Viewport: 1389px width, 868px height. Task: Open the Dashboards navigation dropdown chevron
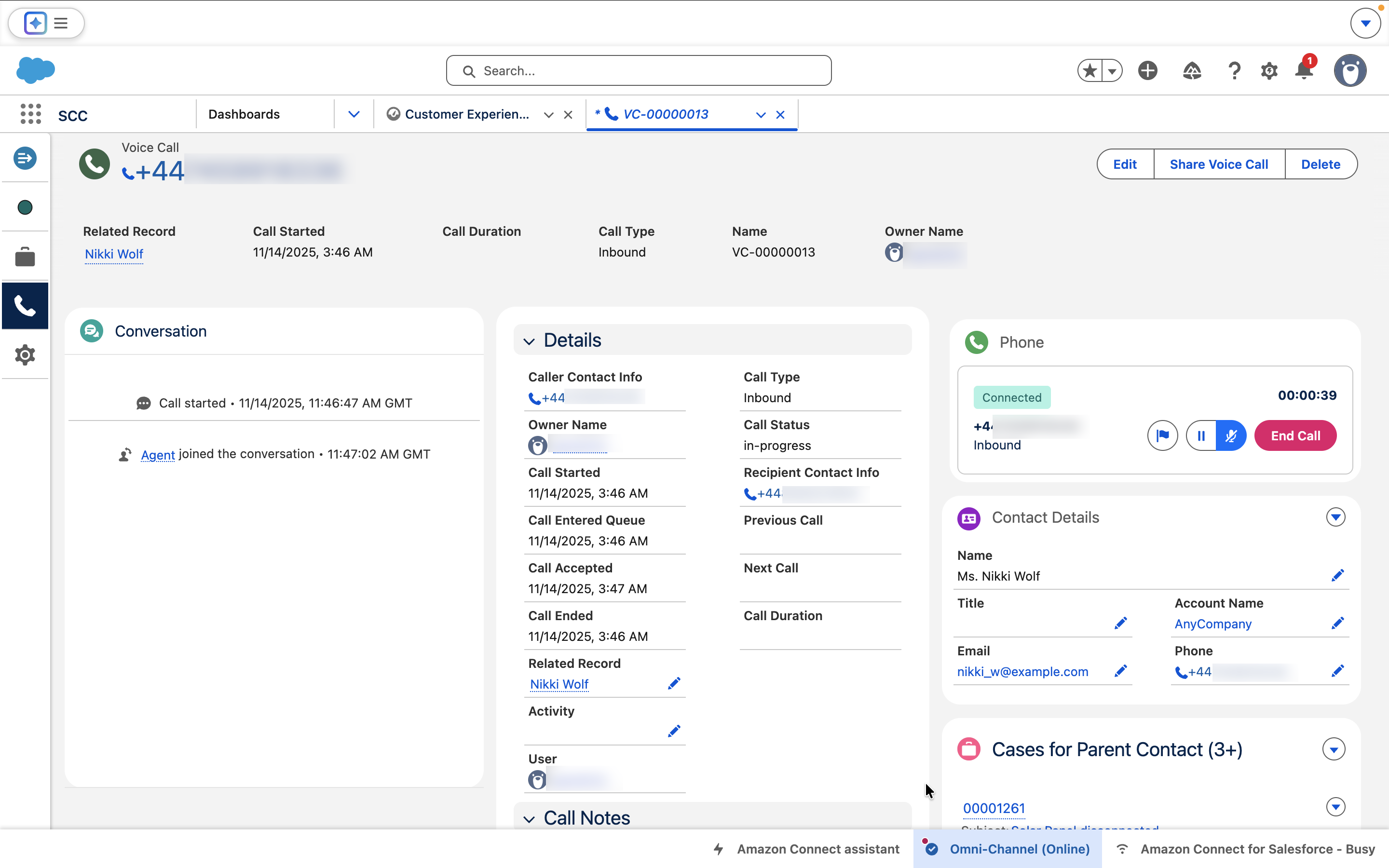click(x=354, y=114)
